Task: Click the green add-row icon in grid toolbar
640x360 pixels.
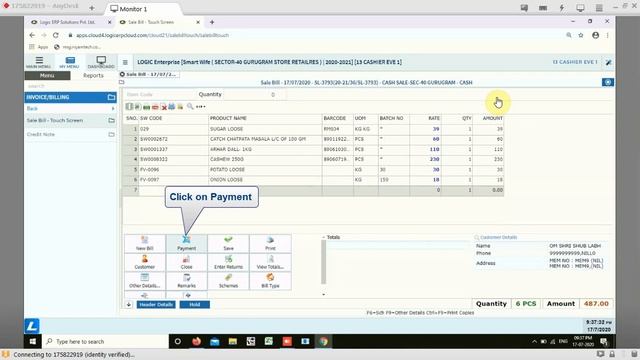Action: click(146, 107)
